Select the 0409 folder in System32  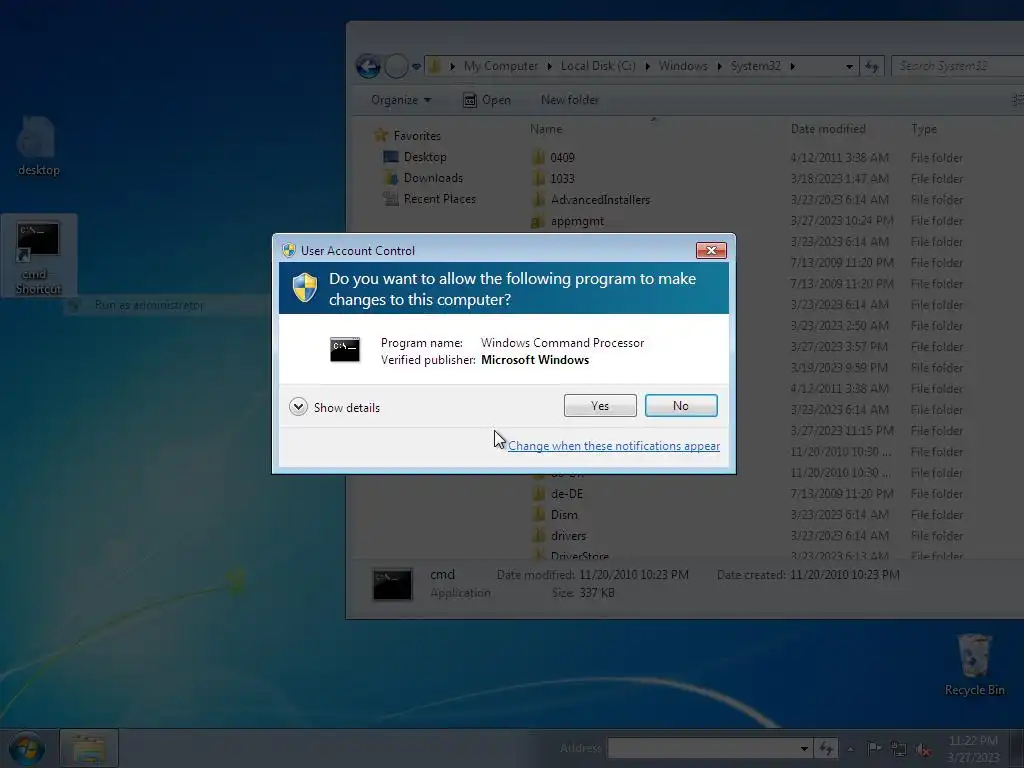click(x=562, y=157)
